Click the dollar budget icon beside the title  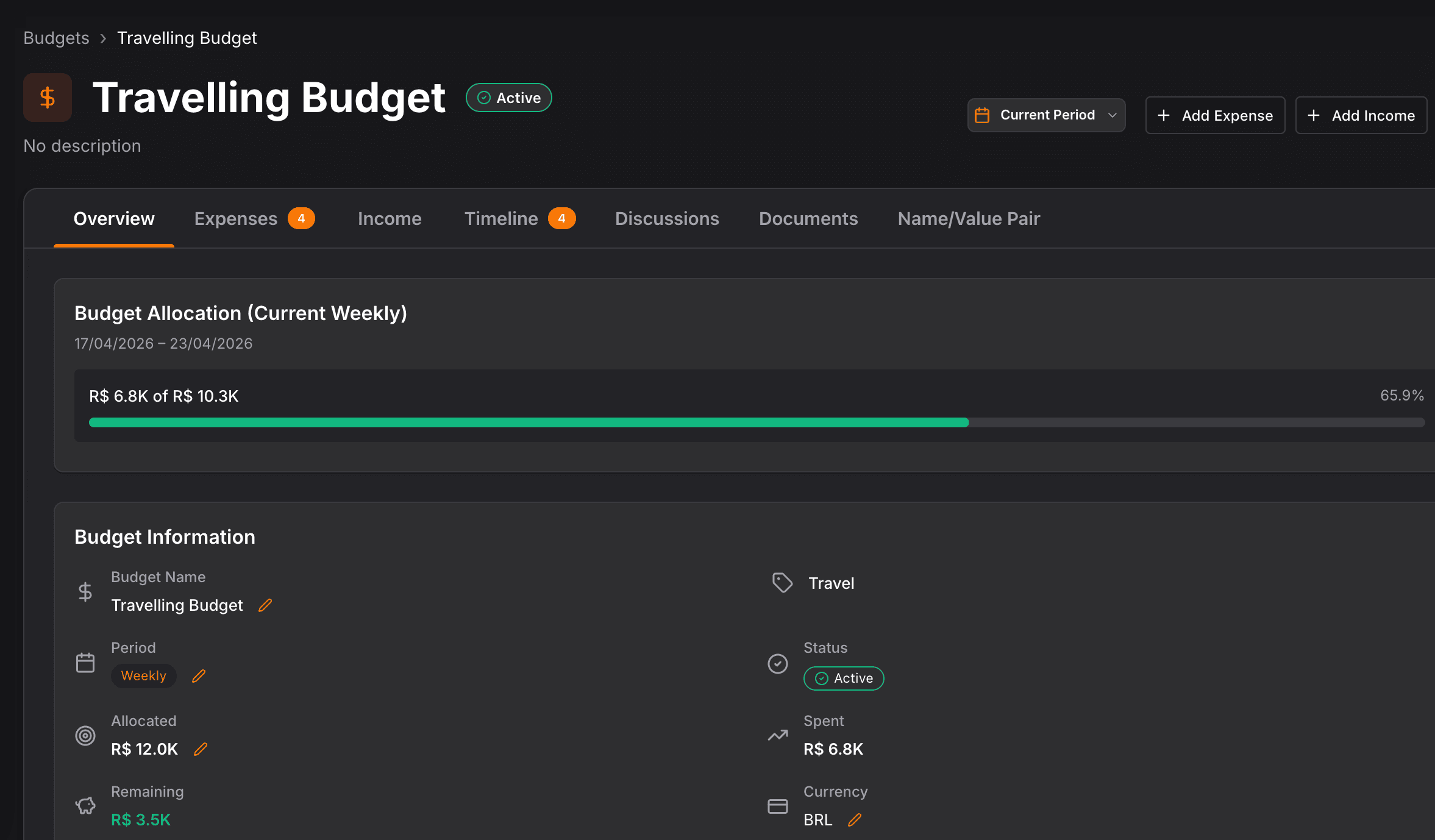click(x=47, y=98)
